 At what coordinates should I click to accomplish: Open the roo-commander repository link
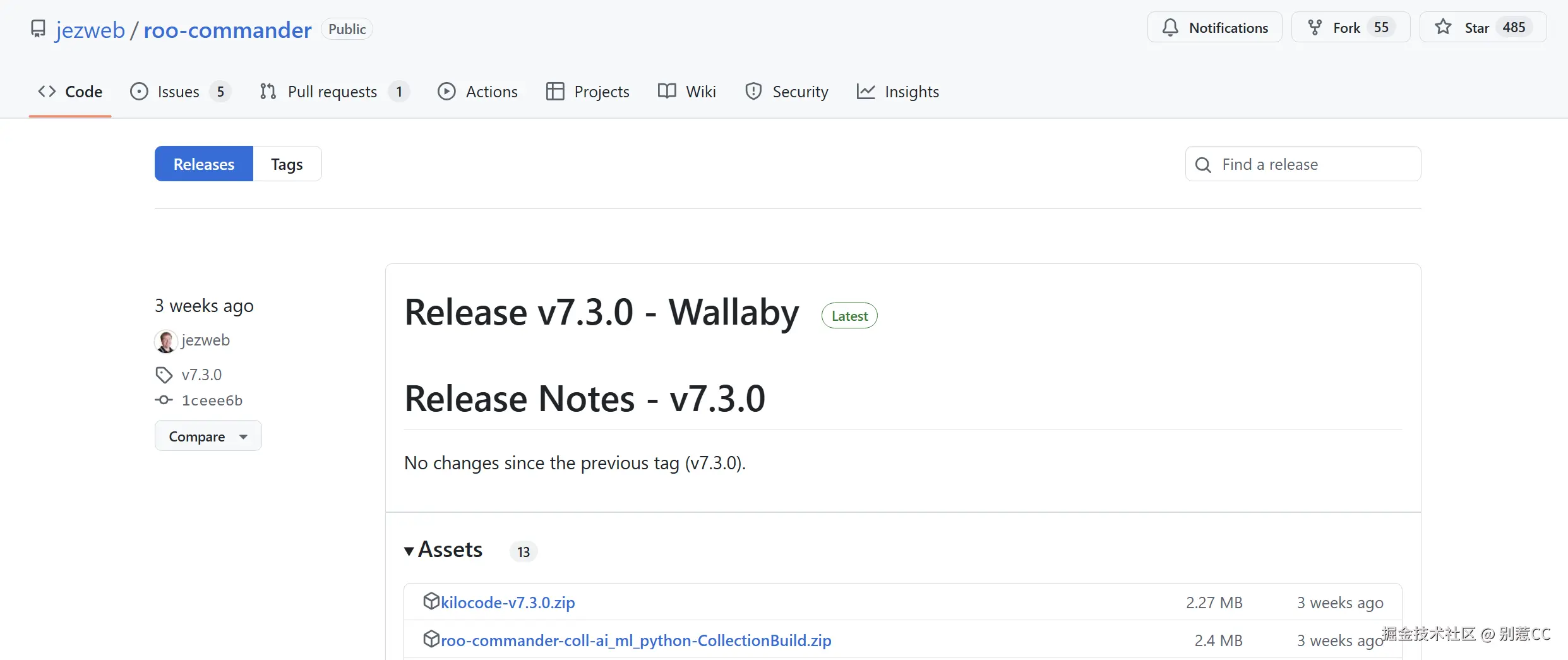227,30
